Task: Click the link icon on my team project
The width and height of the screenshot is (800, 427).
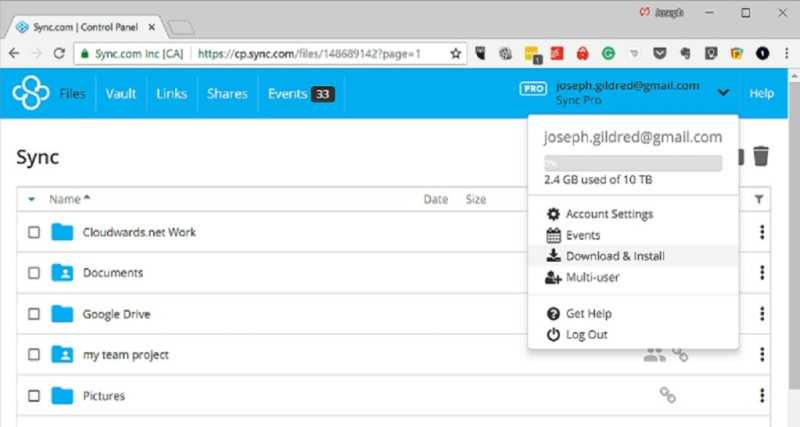Action: 680,354
